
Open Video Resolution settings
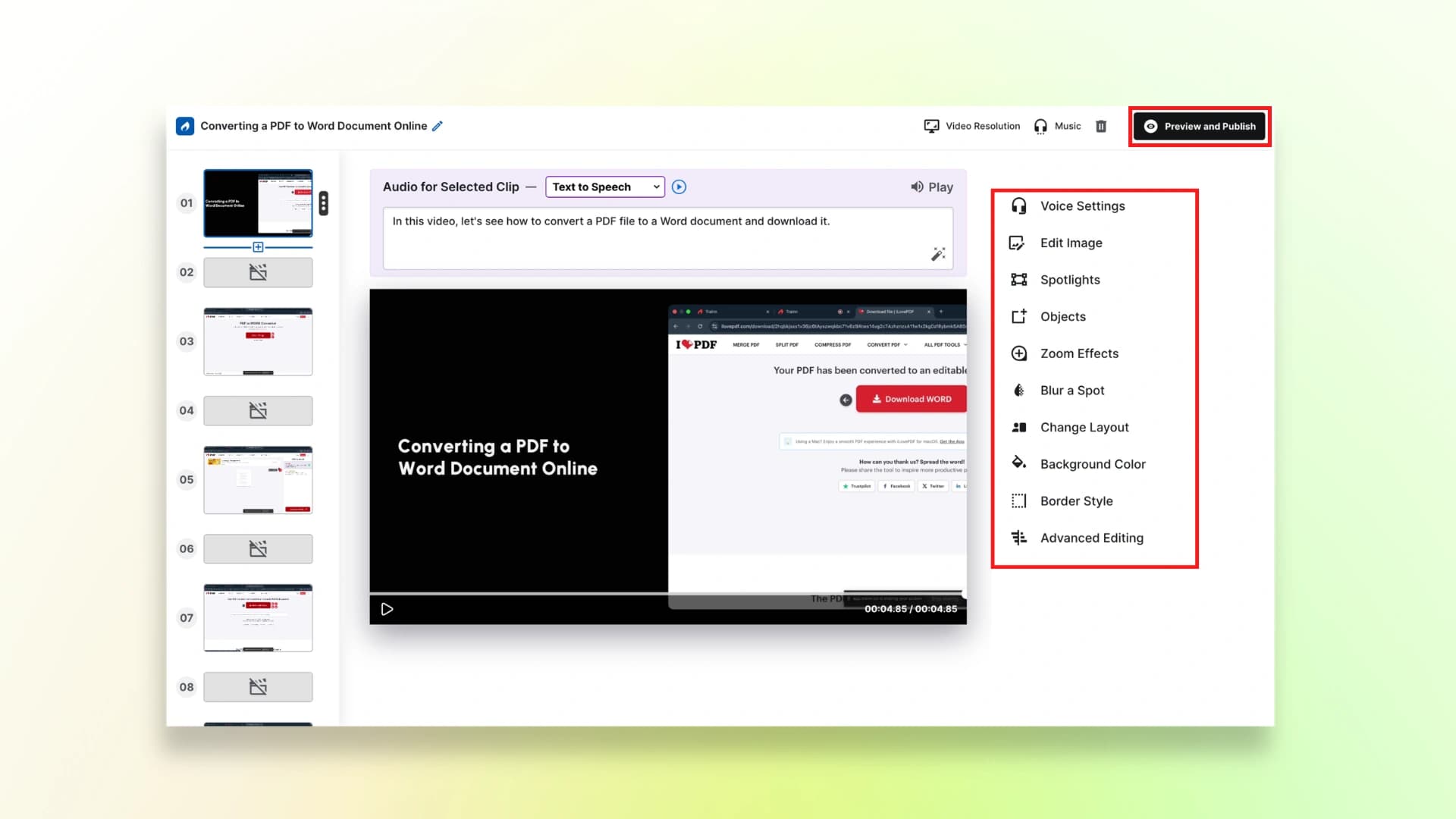click(x=972, y=126)
